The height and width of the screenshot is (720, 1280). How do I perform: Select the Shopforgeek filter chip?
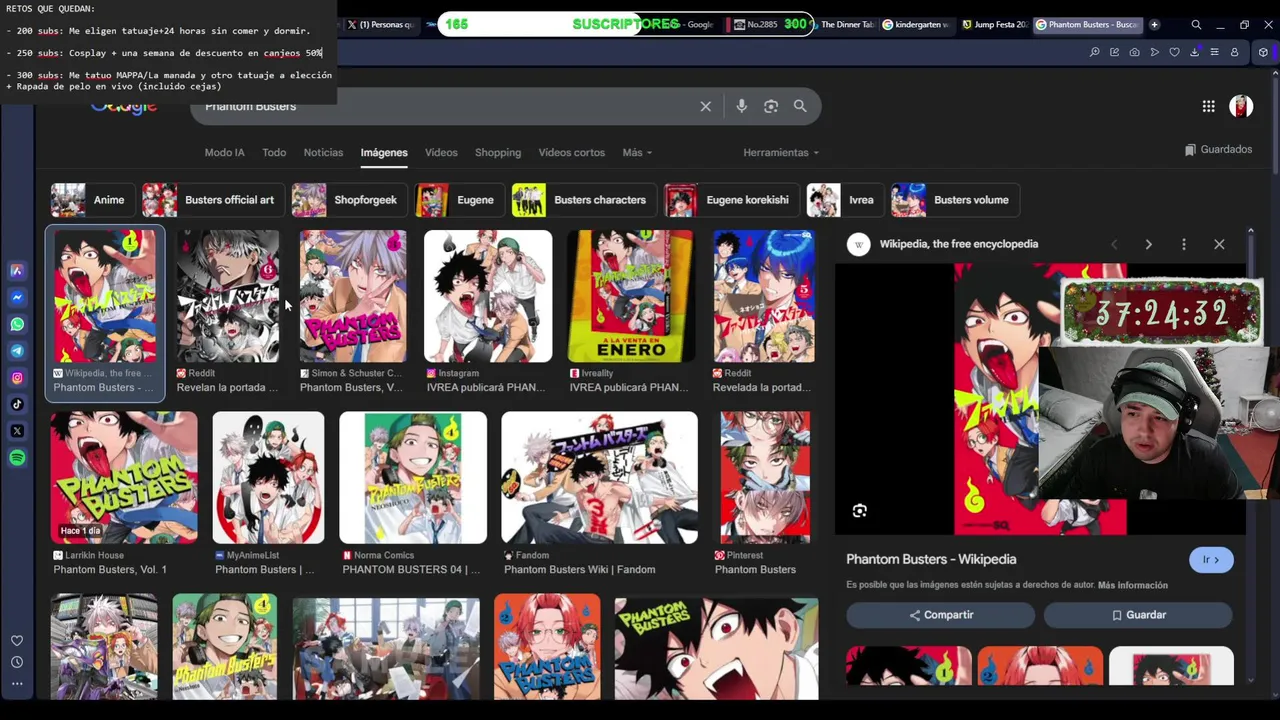(x=348, y=200)
